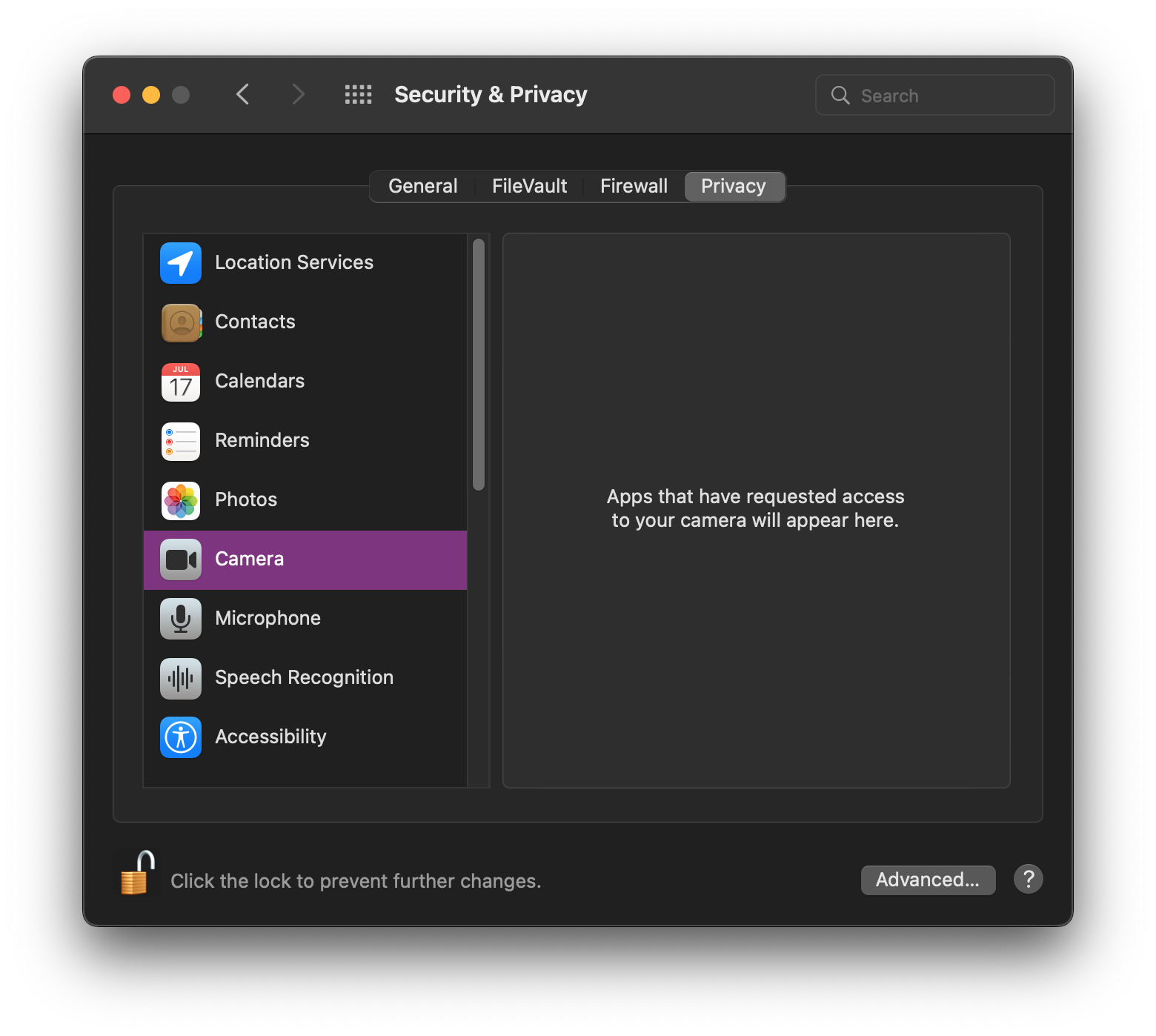Switch to the FileVault tab
The image size is (1156, 1036).
[x=530, y=186]
